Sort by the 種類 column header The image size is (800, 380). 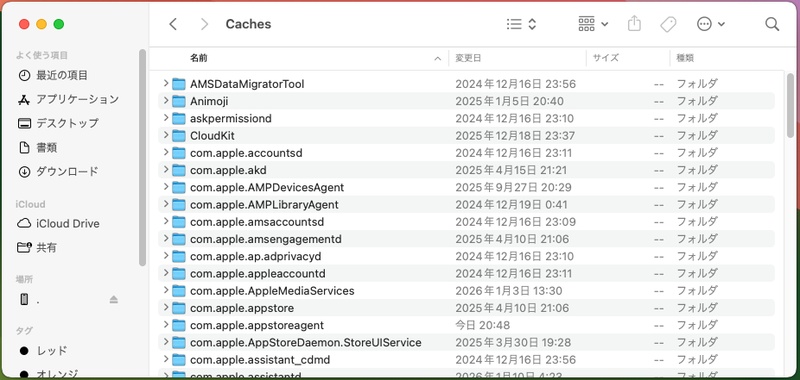pyautogui.click(x=685, y=58)
